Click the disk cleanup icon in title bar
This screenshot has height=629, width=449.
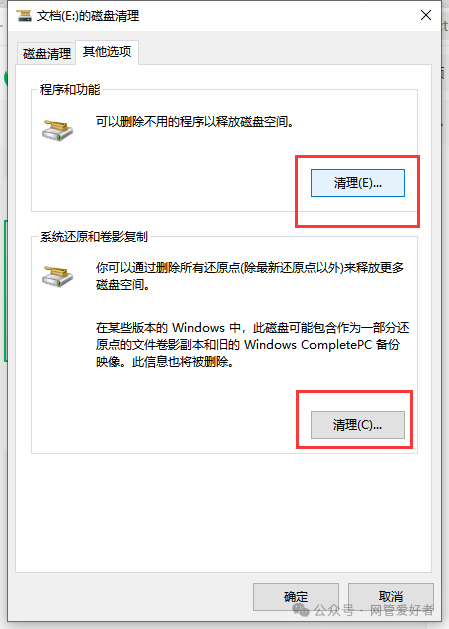[24, 16]
